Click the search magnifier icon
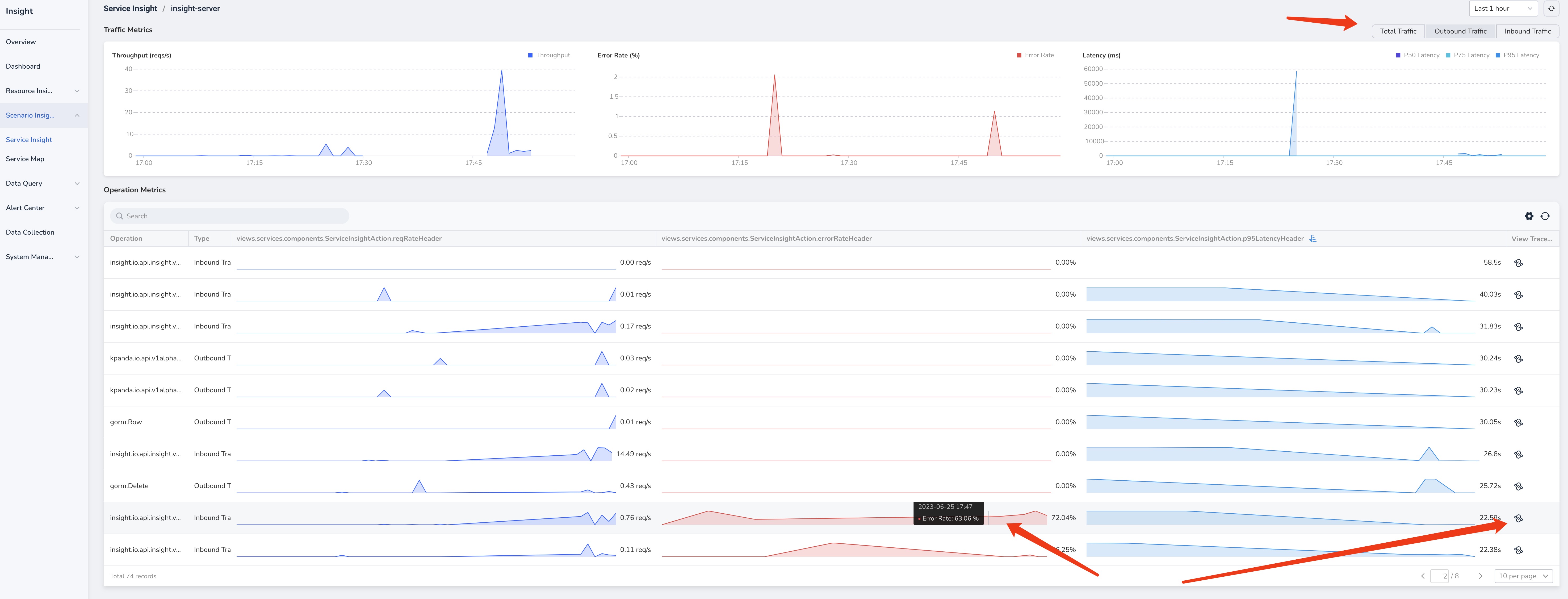This screenshot has width=1568, height=599. click(x=120, y=216)
